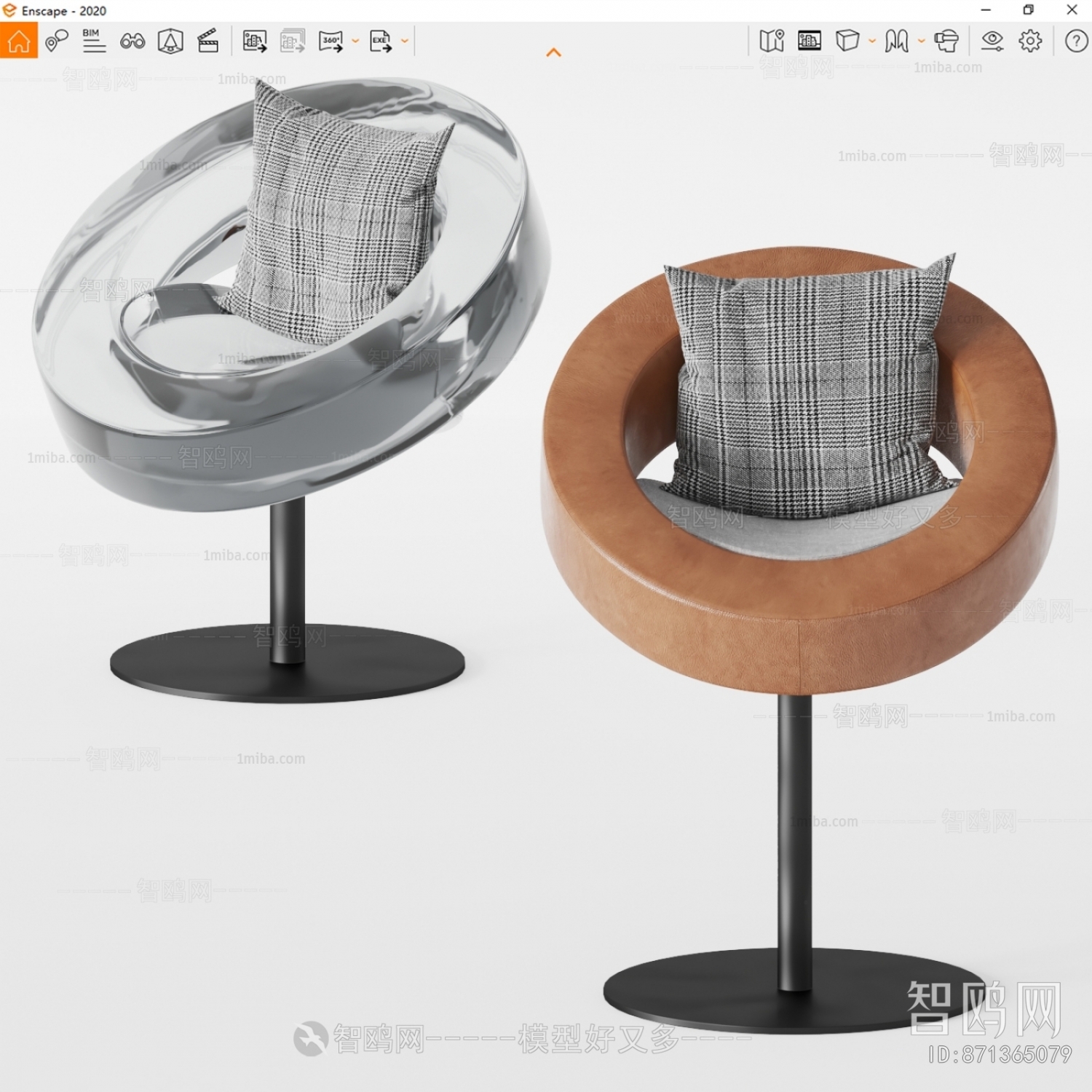This screenshot has width=1092, height=1092.
Task: Restore down the Enscape window
Action: click(1028, 10)
